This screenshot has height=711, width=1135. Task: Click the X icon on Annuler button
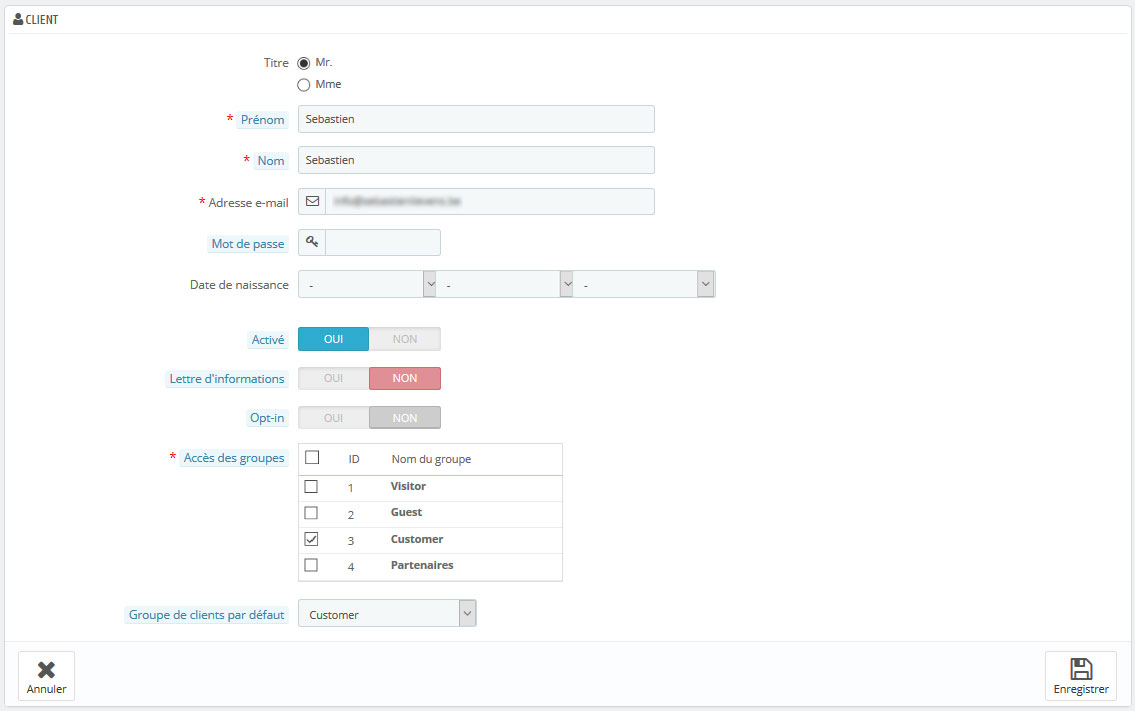pos(46,670)
